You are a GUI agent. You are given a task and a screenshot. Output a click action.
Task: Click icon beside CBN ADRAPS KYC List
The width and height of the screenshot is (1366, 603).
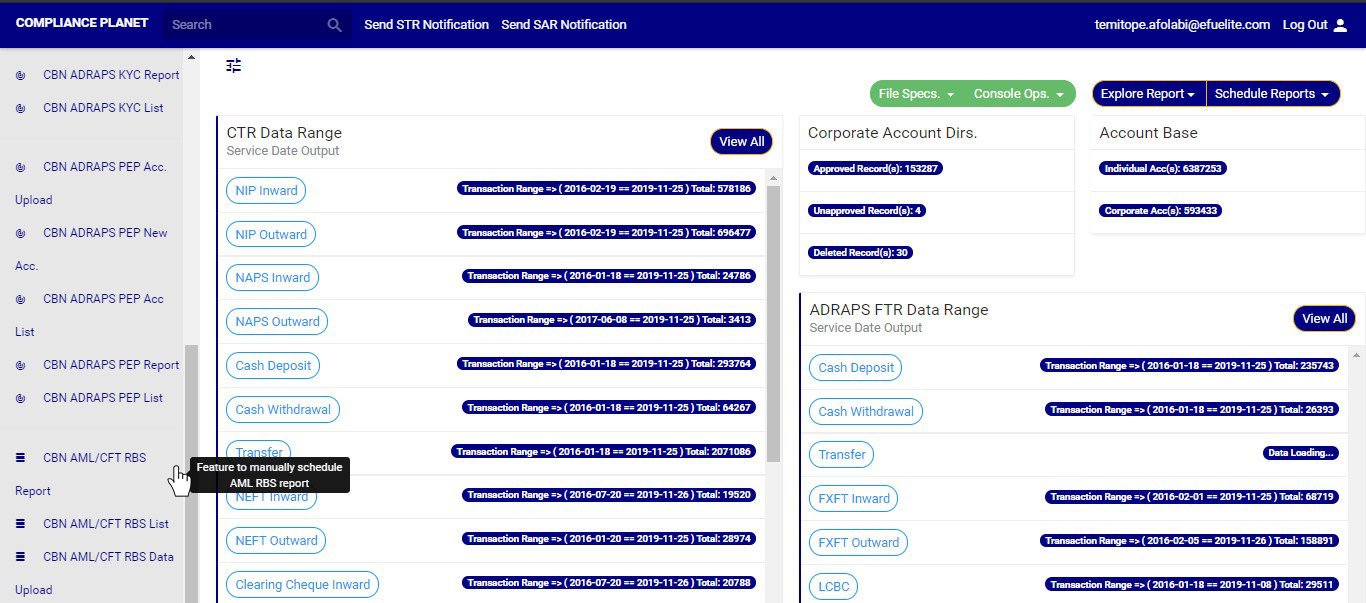click(x=21, y=108)
